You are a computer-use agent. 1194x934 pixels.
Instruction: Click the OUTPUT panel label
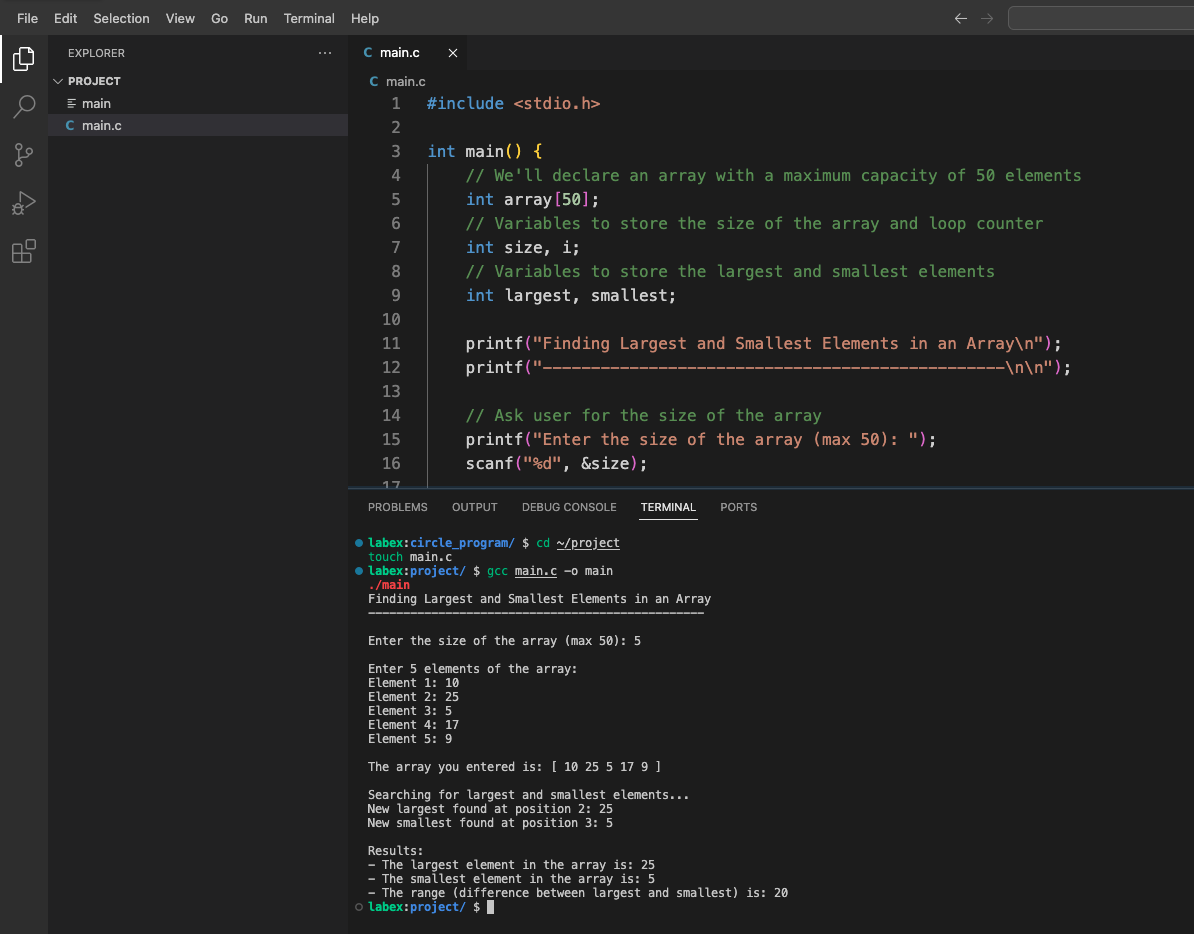point(474,507)
